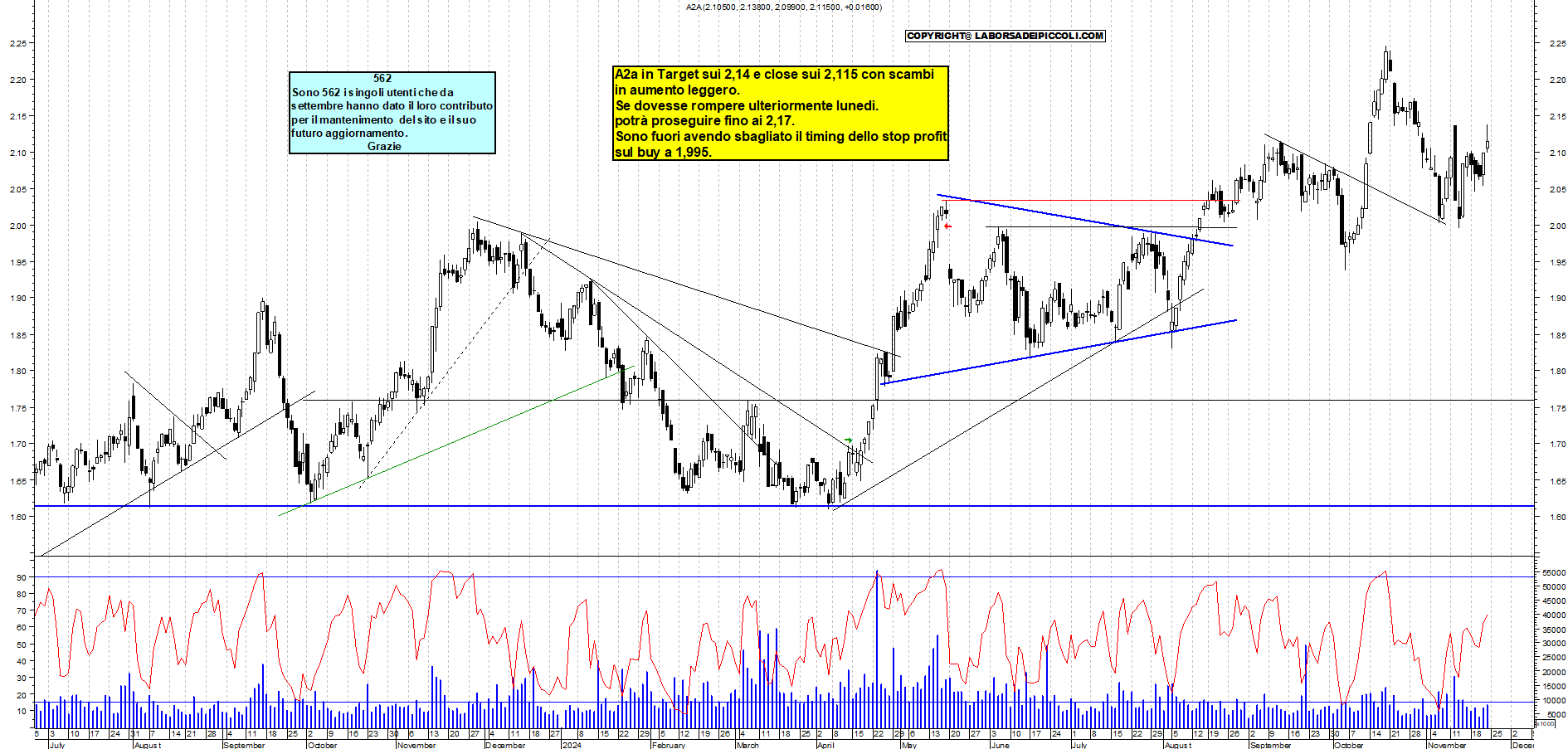Click 1.65 on the left price axis
The image size is (1568, 749).
(17, 480)
